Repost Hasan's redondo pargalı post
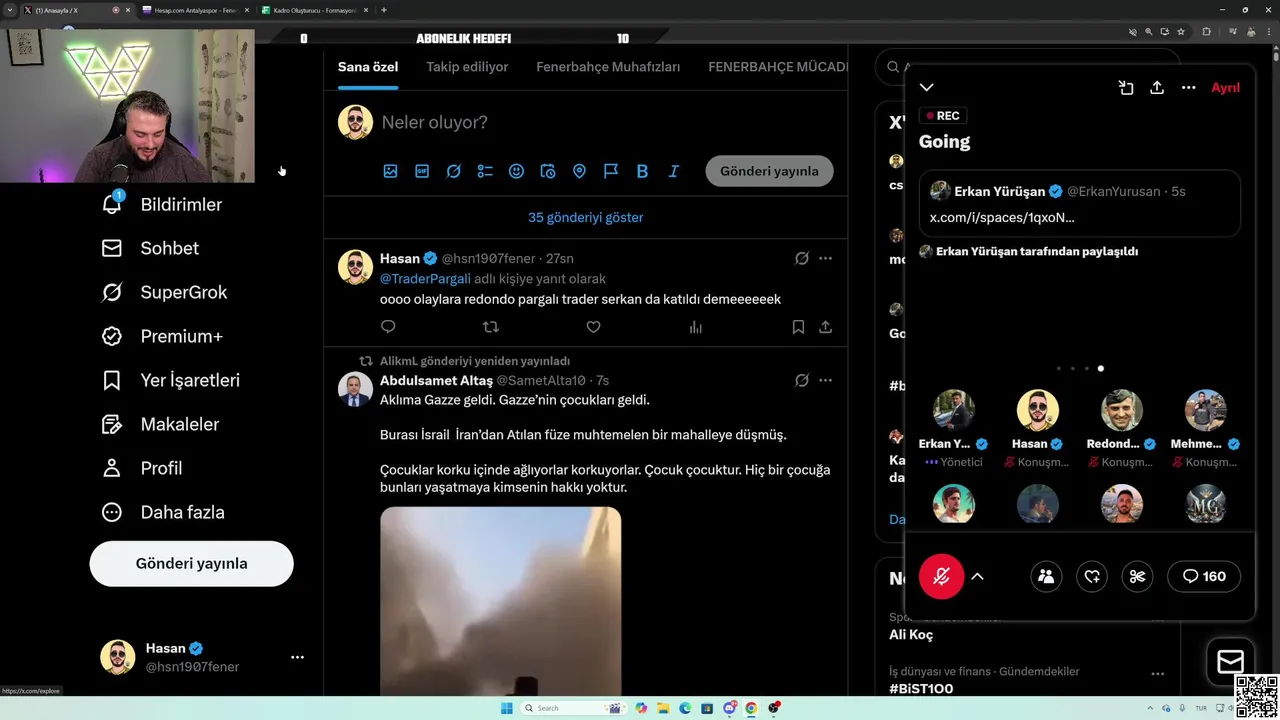The width and height of the screenshot is (1280, 720). click(490, 327)
